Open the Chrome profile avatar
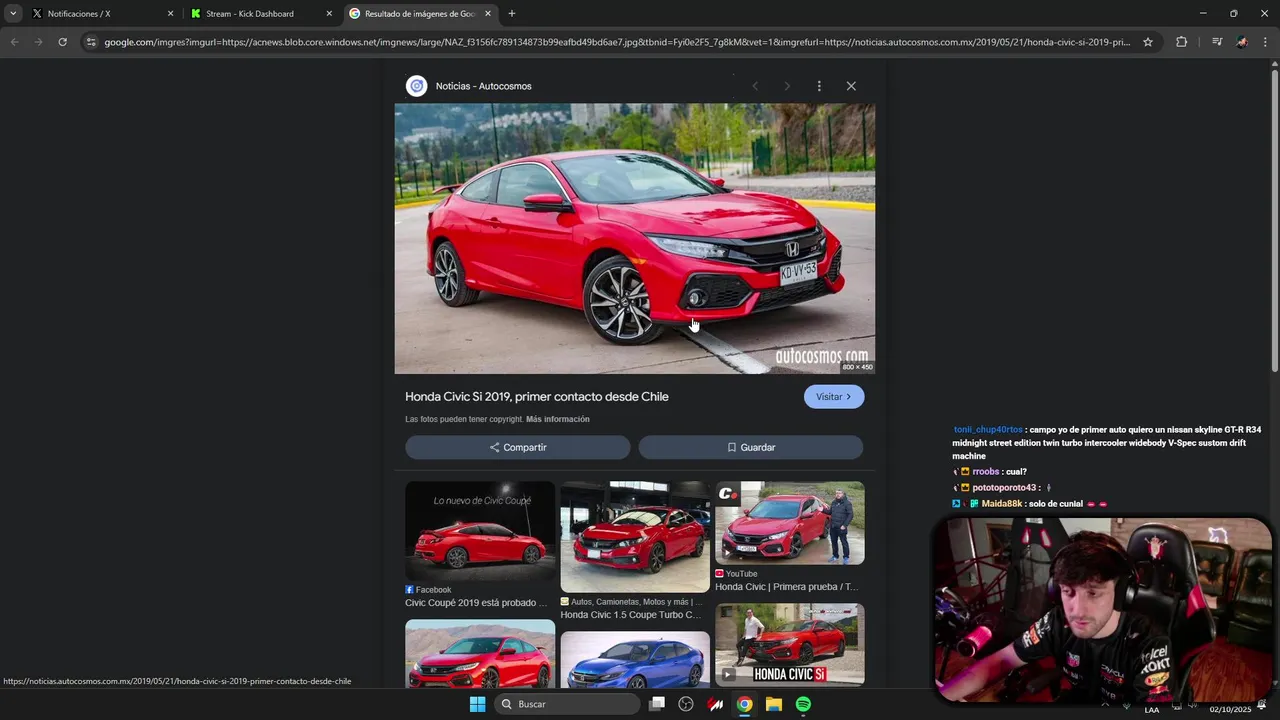Viewport: 1280px width, 720px height. click(1242, 42)
